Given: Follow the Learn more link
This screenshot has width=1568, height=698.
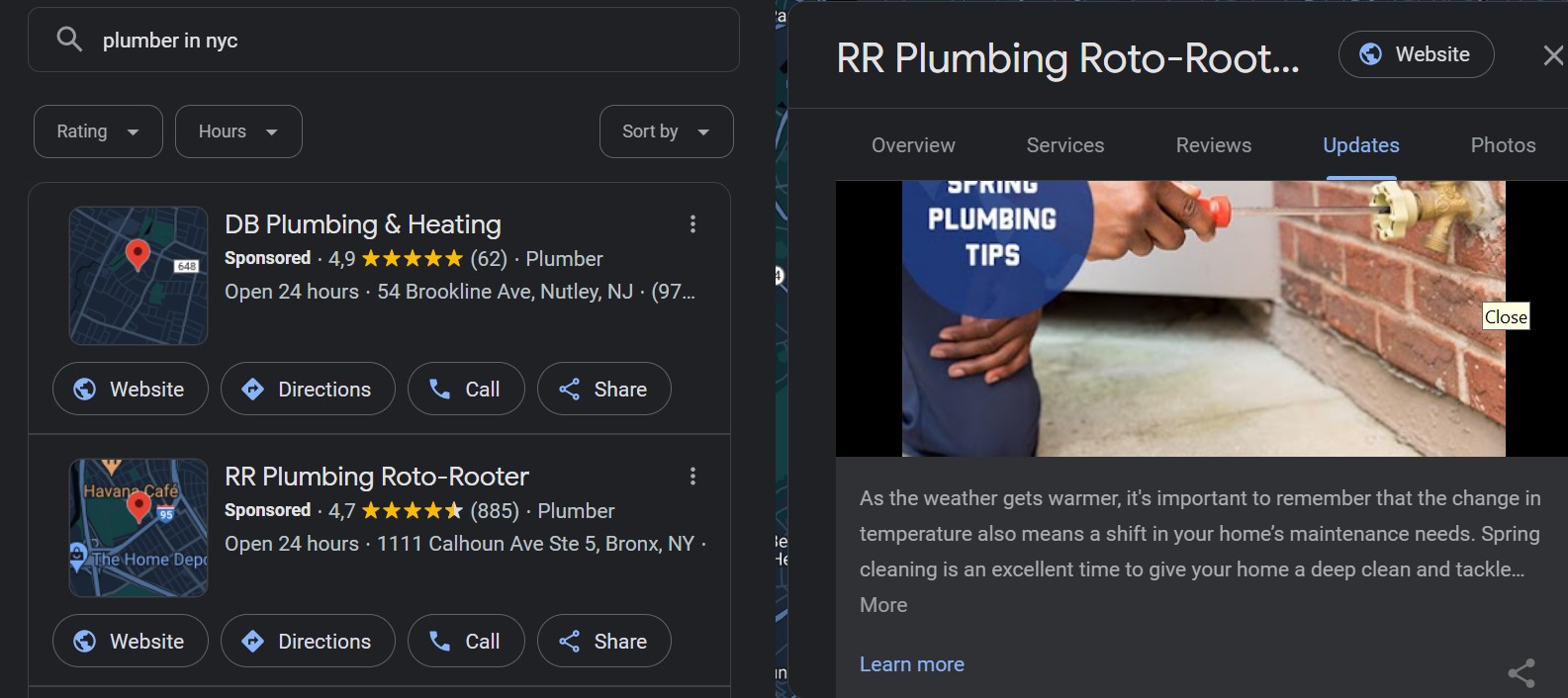Looking at the screenshot, I should pyautogui.click(x=912, y=664).
